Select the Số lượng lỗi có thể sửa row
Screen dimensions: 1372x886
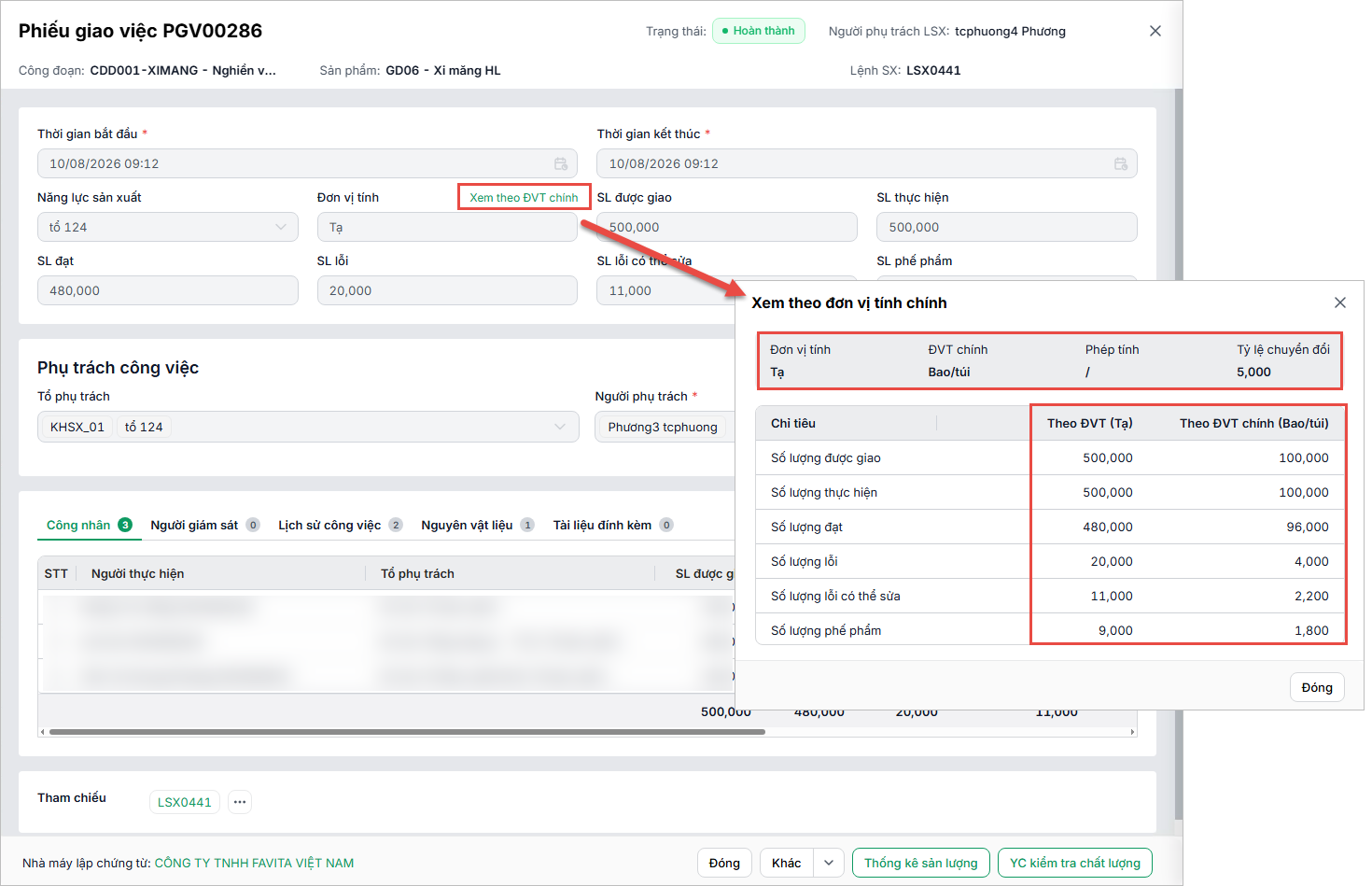(1050, 596)
